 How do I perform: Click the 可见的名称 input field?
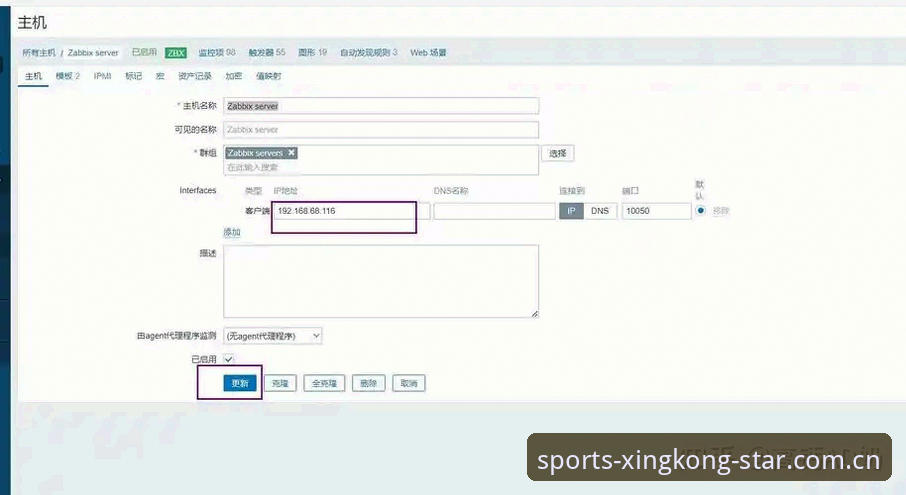(x=381, y=130)
